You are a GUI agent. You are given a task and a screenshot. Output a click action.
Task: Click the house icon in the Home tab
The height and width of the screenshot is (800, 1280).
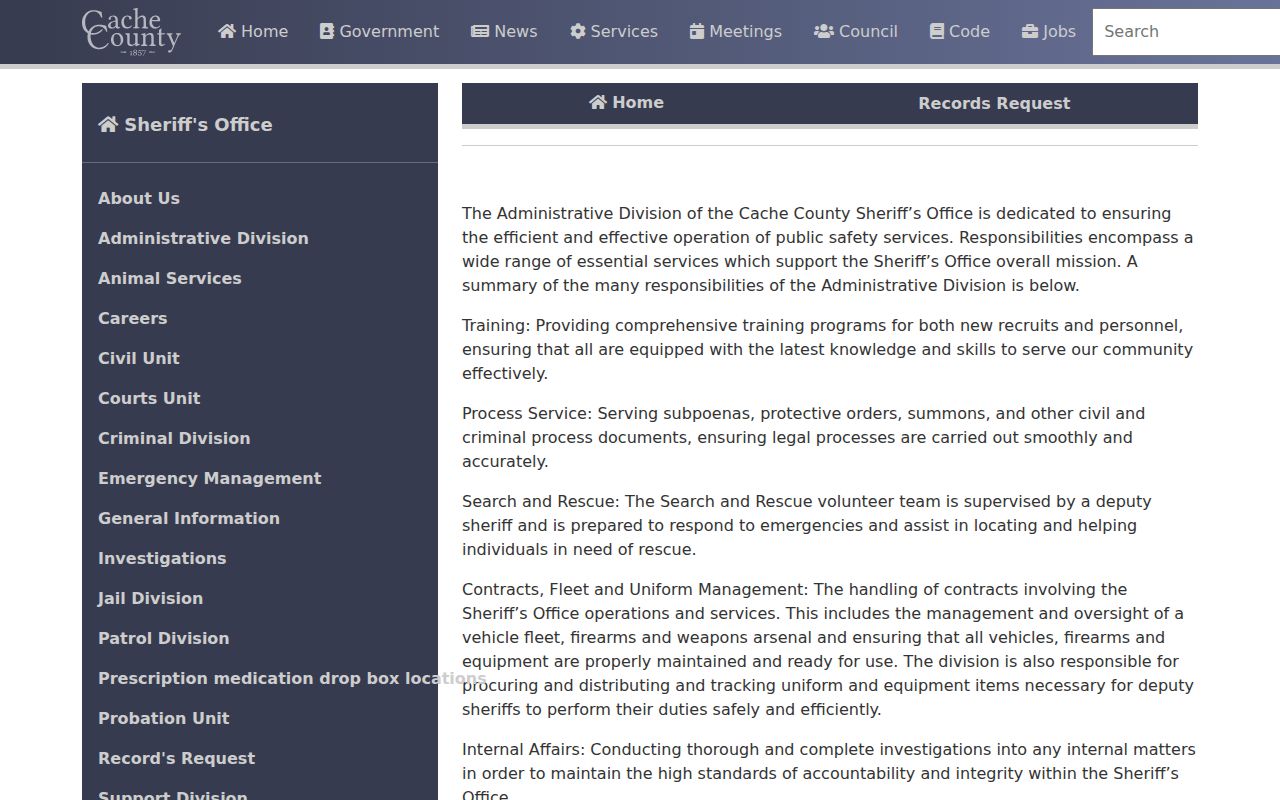[598, 102]
